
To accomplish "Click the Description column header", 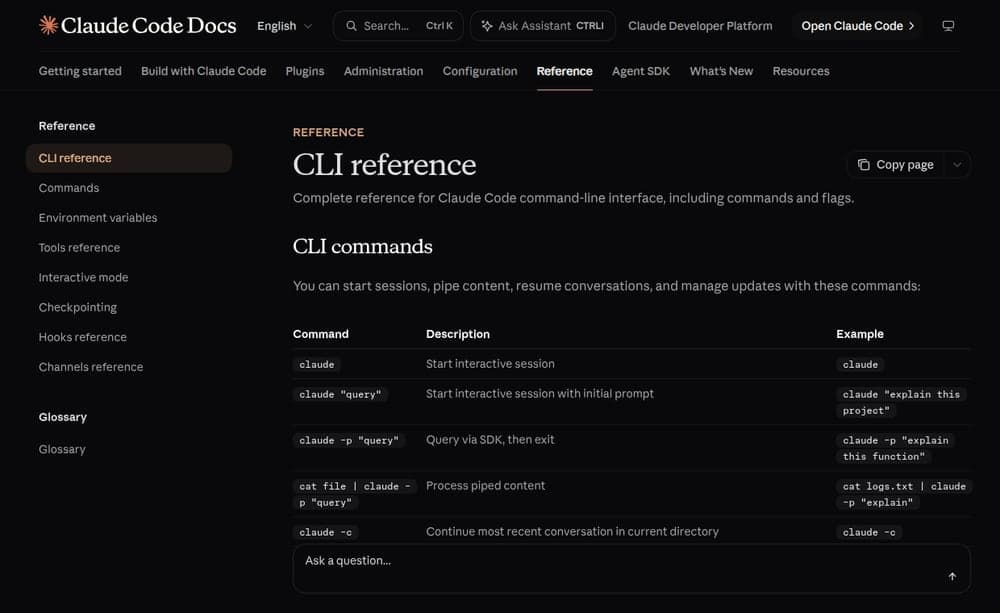I will (458, 334).
